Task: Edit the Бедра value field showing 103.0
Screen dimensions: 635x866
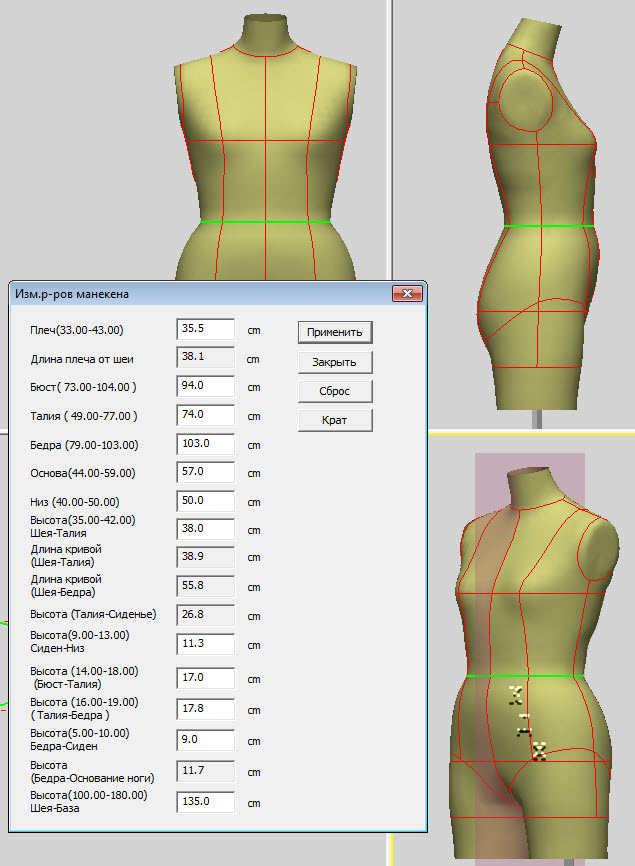Action: tap(205, 444)
